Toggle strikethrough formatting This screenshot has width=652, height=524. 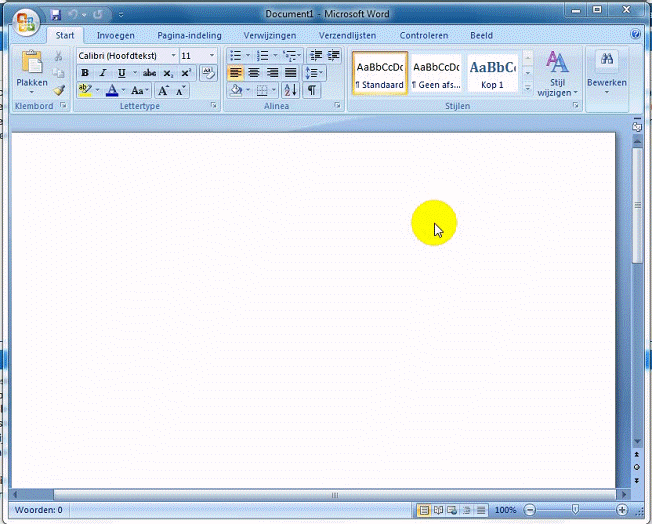point(149,73)
